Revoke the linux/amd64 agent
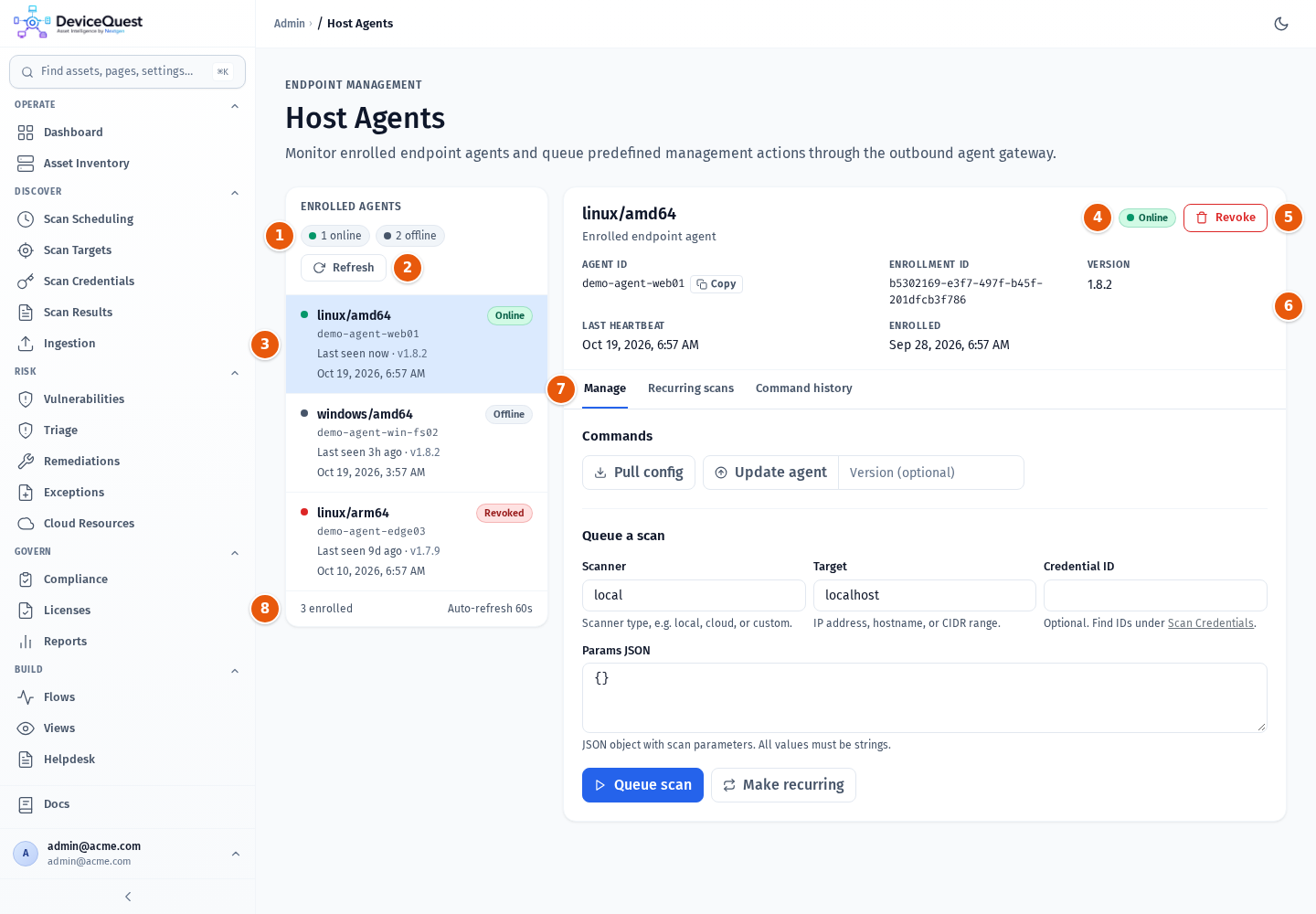Screen dimensions: 1316x914 tap(1226, 218)
